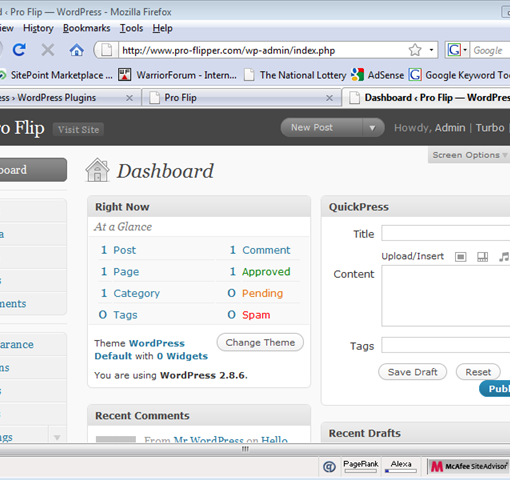Click the Publish button
Viewport: 510px width, 480px height.
(495, 389)
